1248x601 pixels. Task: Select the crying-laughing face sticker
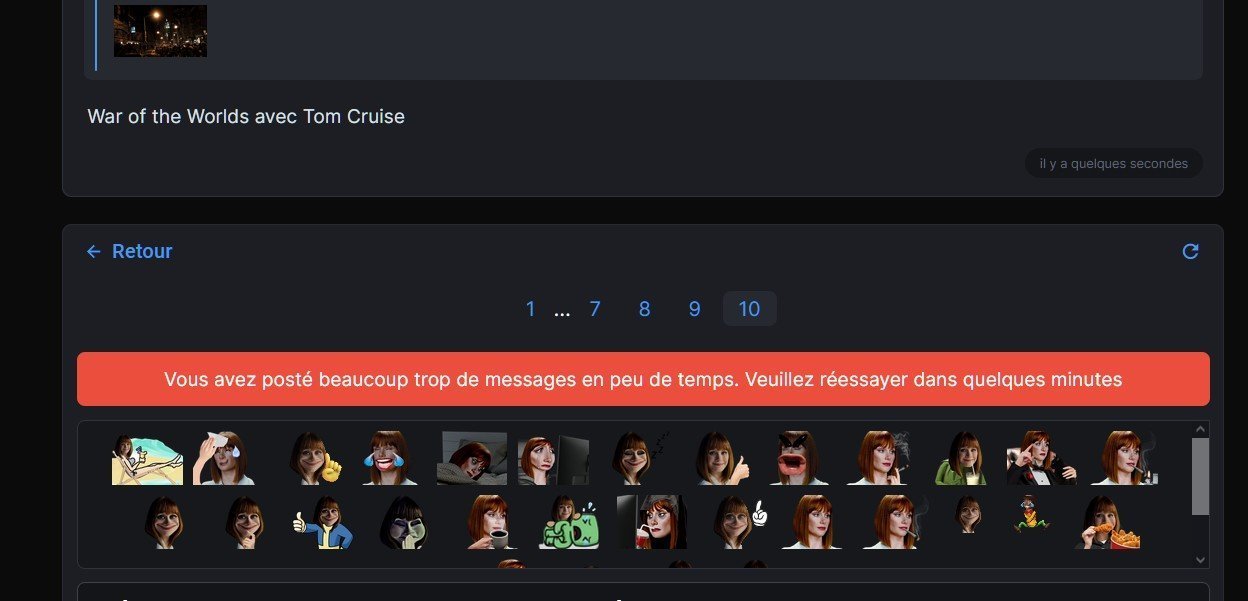pos(389,458)
